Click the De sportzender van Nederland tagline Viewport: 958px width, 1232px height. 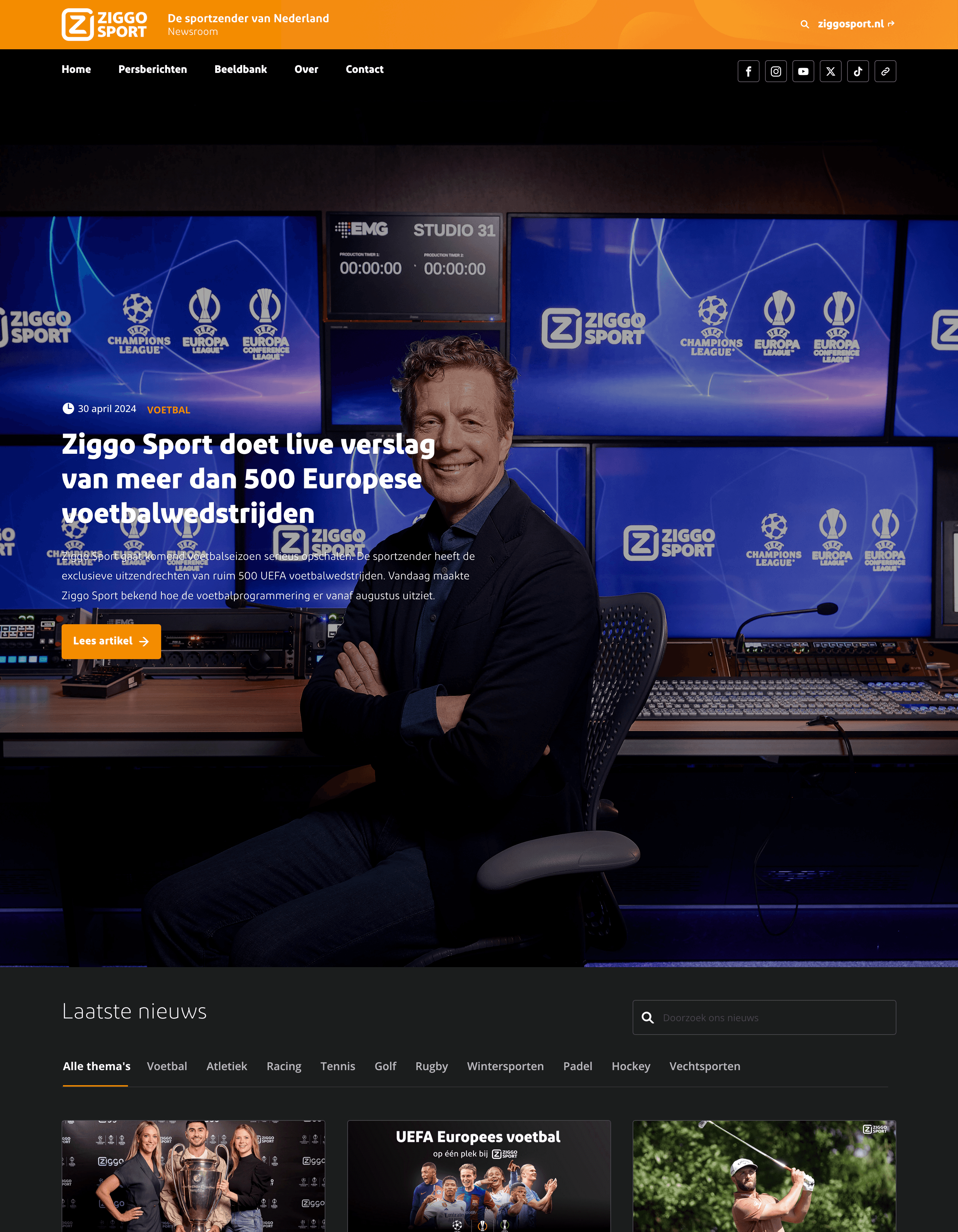(248, 18)
